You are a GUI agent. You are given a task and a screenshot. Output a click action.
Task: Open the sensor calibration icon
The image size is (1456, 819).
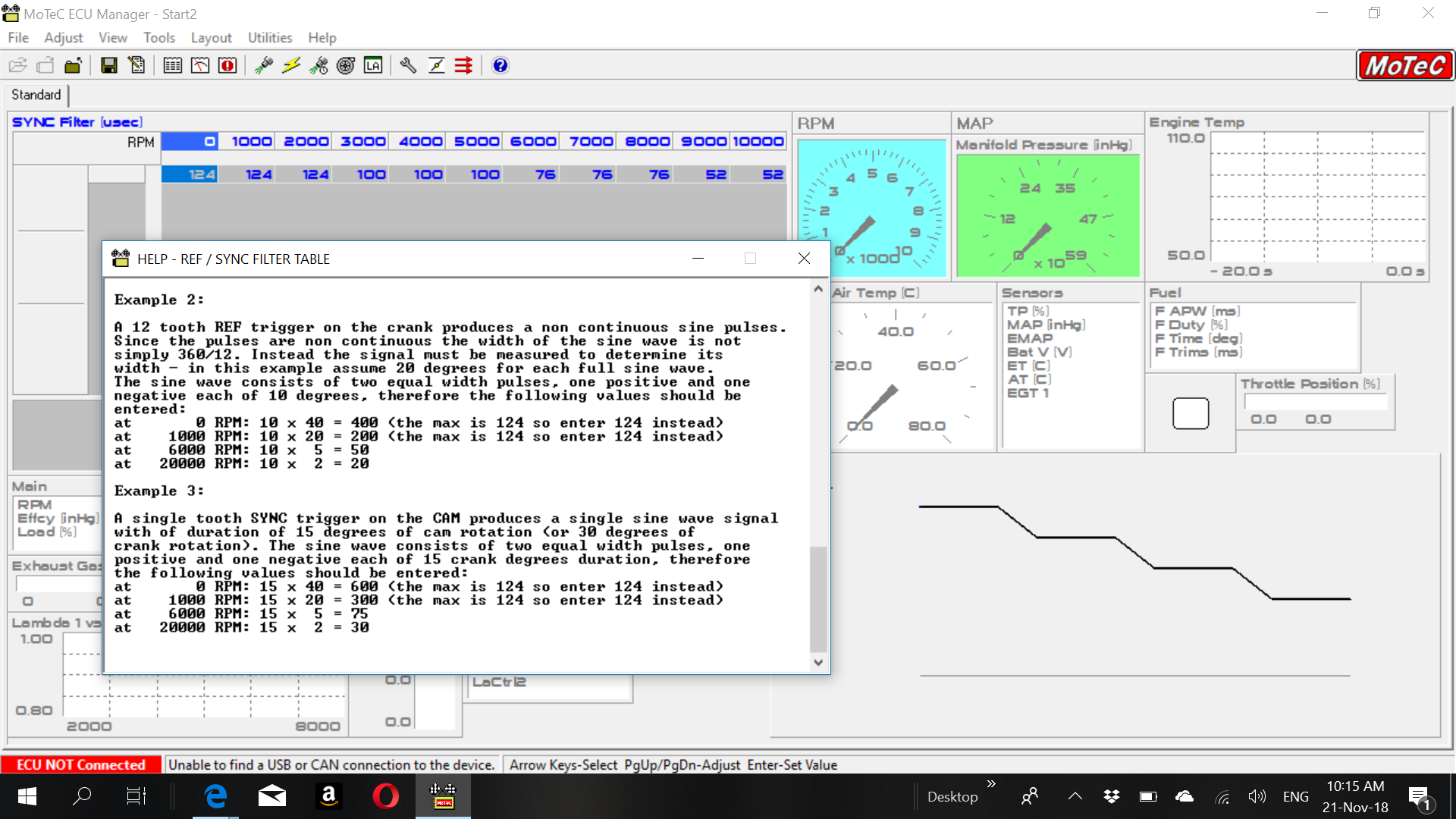coord(436,65)
